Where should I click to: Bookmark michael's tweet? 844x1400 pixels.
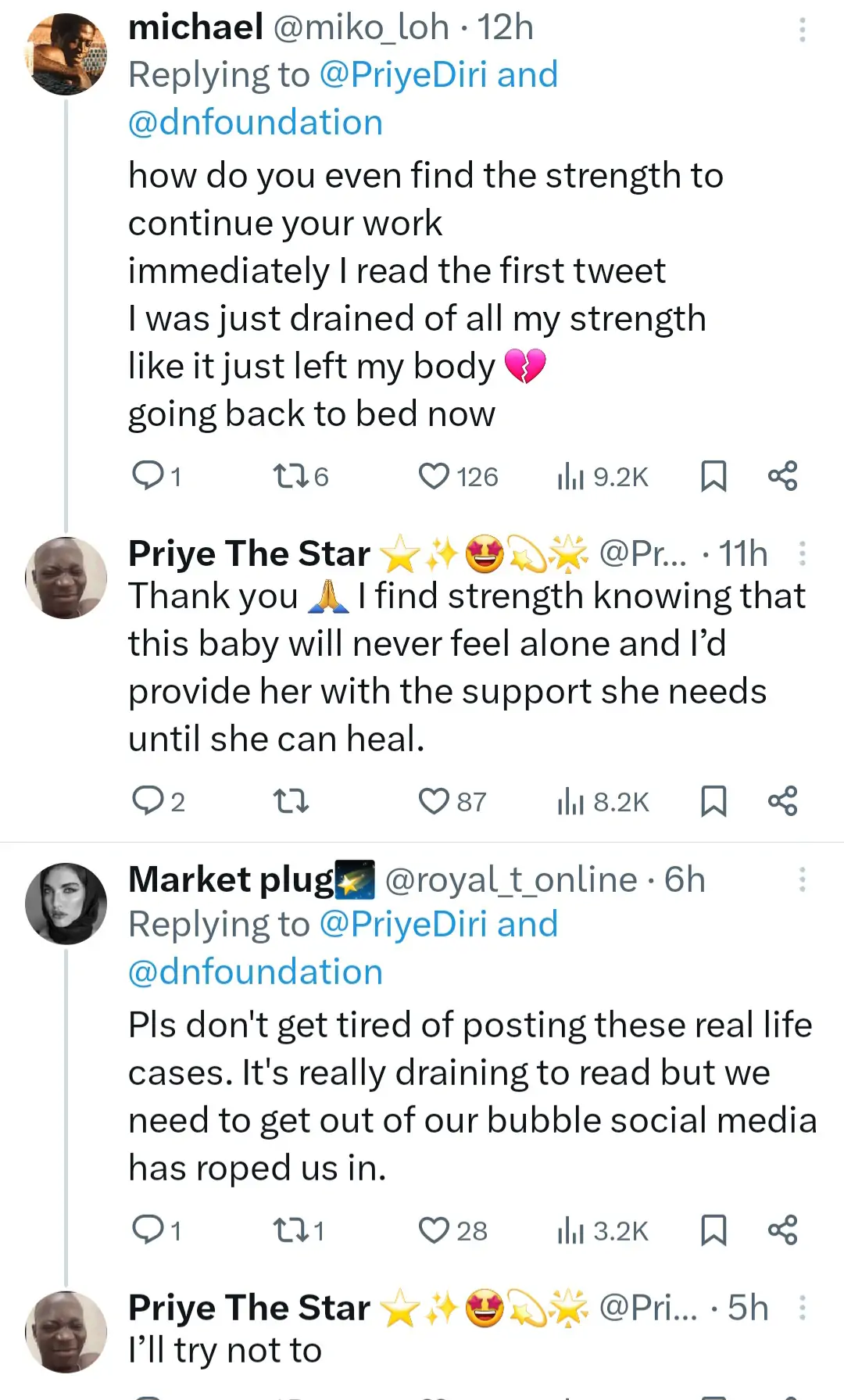[713, 476]
